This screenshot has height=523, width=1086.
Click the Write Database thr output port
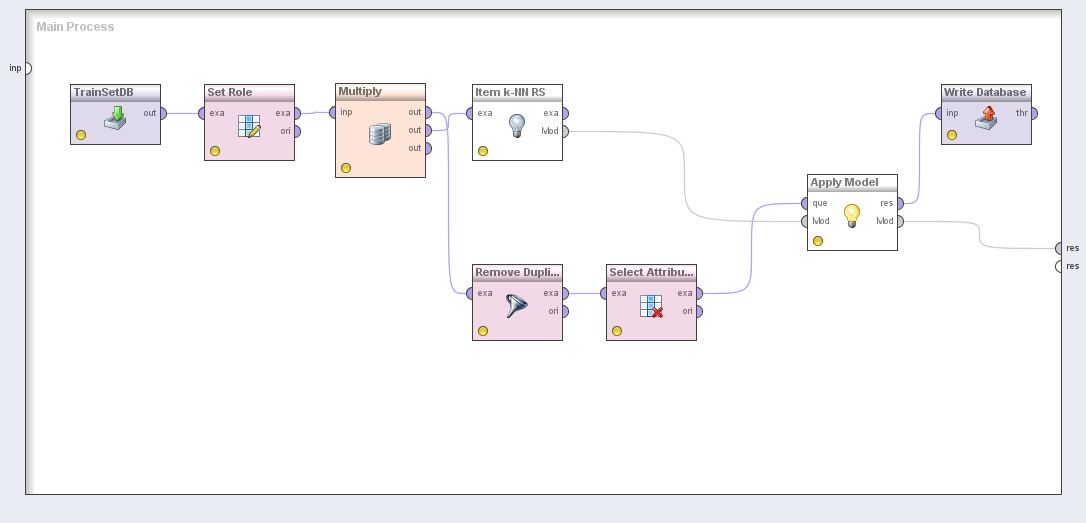pyautogui.click(x=1034, y=113)
